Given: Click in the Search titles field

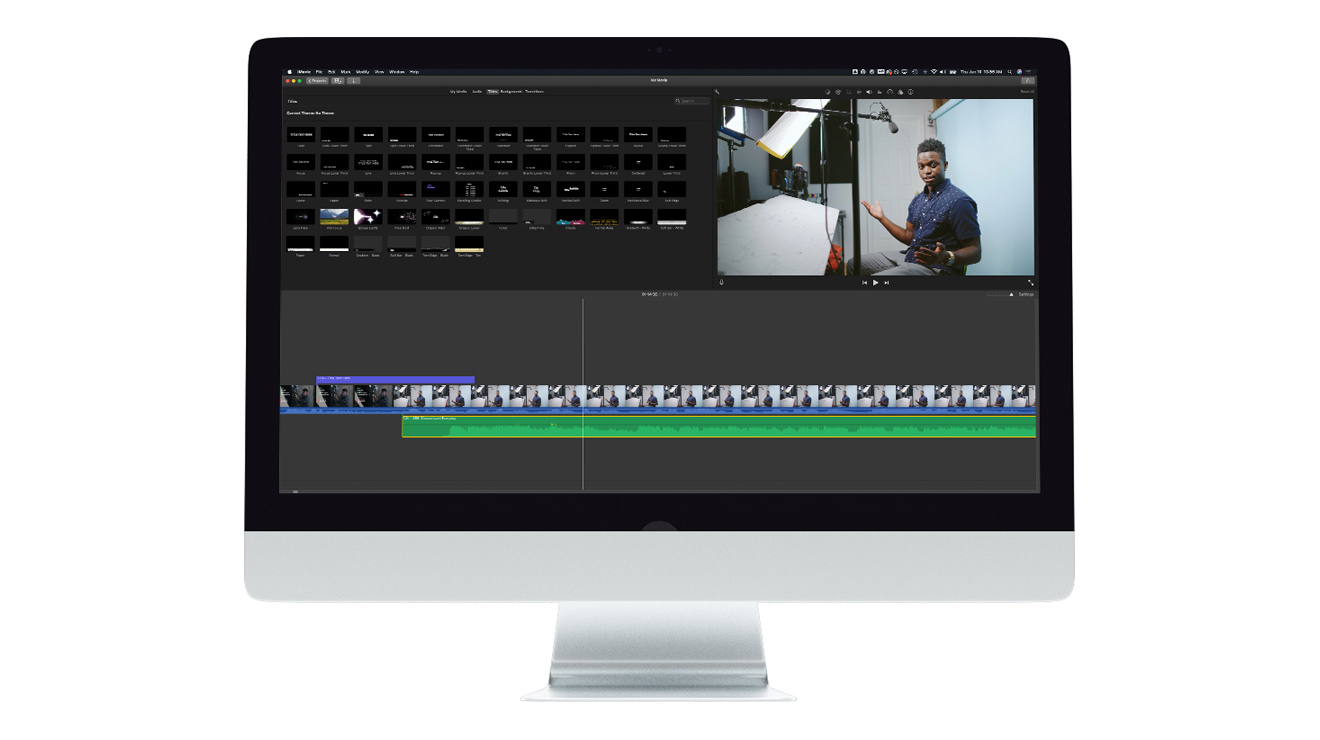Looking at the screenshot, I should pyautogui.click(x=690, y=101).
